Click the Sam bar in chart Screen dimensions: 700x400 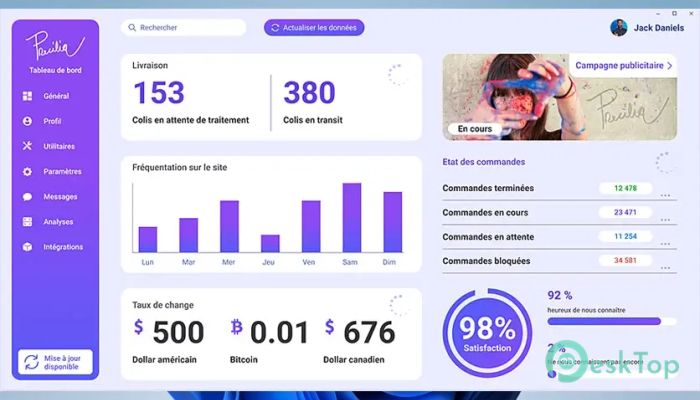point(352,218)
